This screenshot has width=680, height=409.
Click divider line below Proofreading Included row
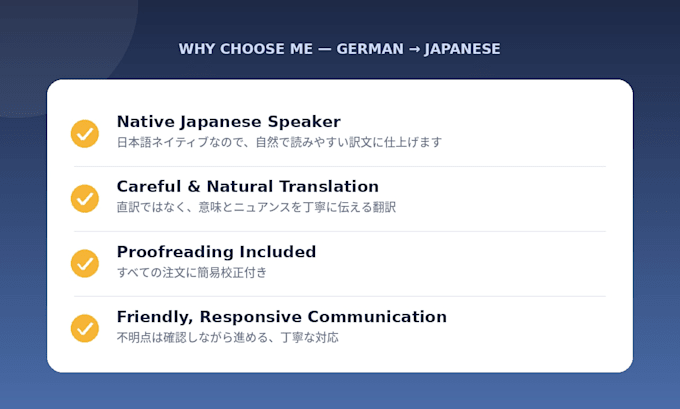coord(340,296)
